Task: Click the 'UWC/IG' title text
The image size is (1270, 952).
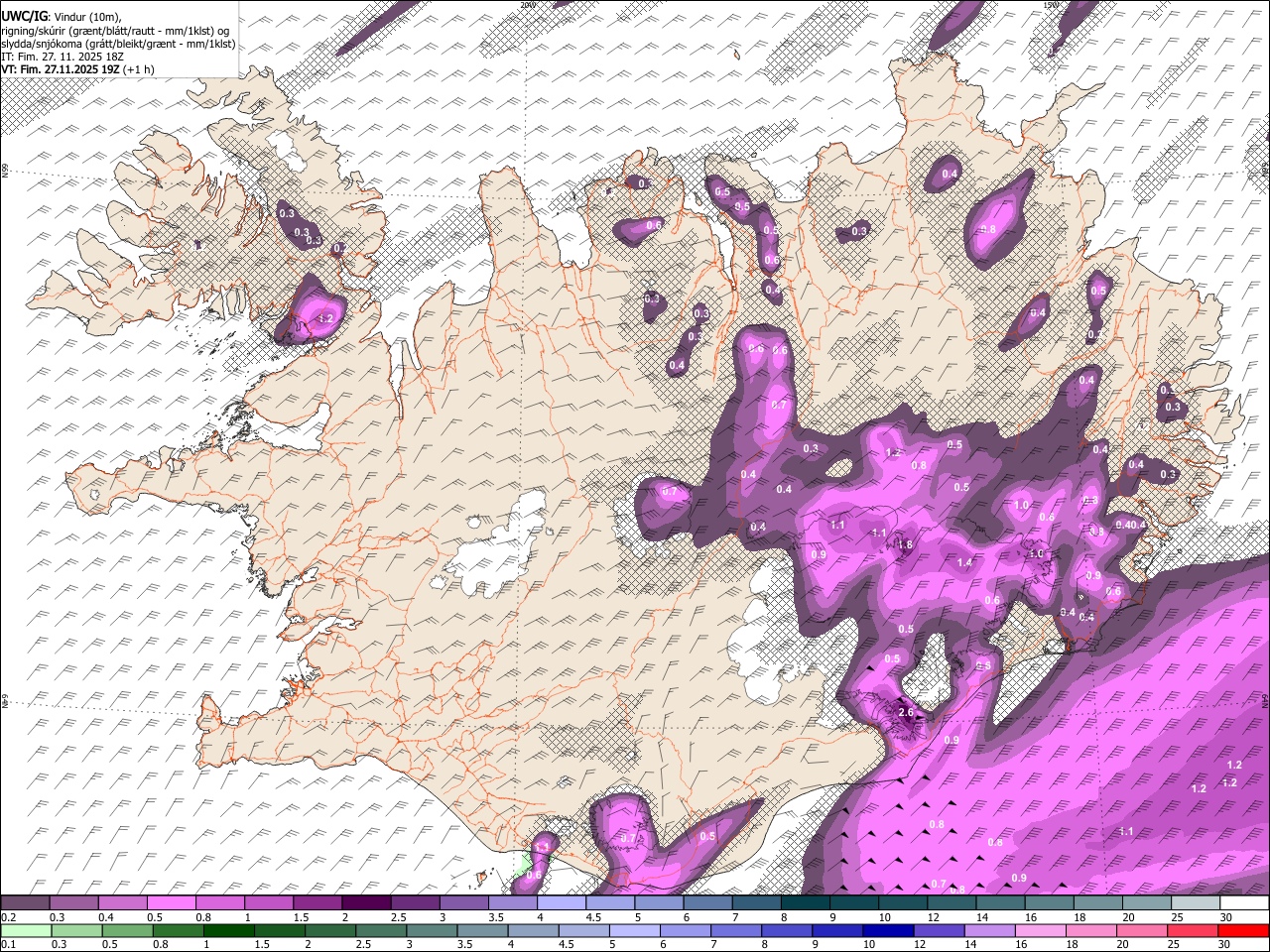Action: point(24,17)
